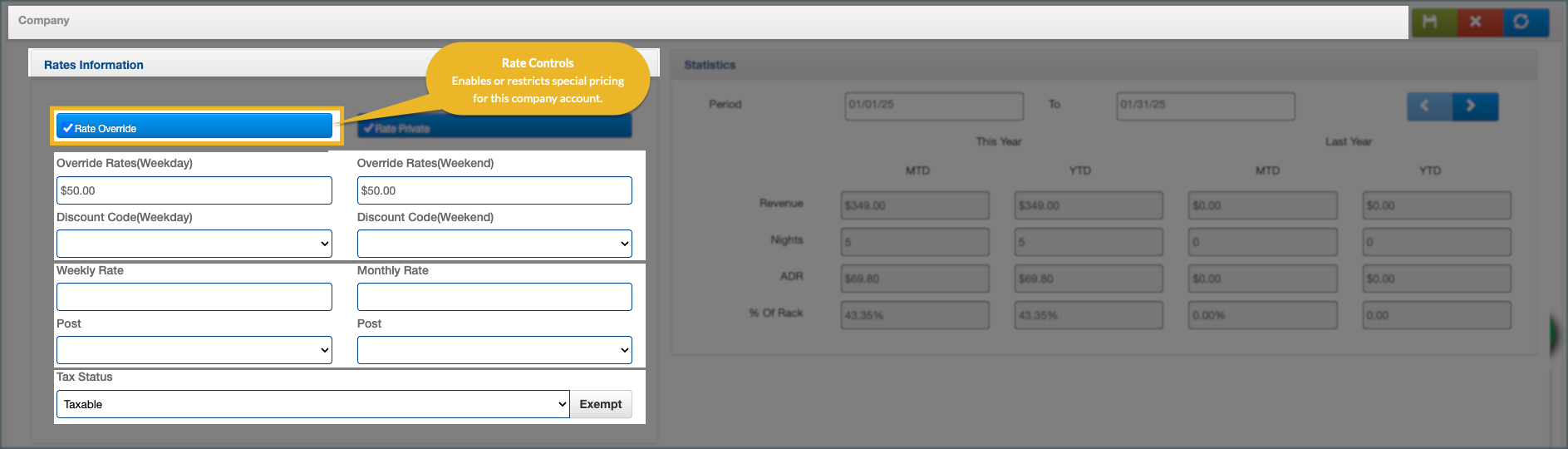Focus the Weekly Rate text field
Image resolution: width=1568 pixels, height=449 pixels.
coord(194,297)
